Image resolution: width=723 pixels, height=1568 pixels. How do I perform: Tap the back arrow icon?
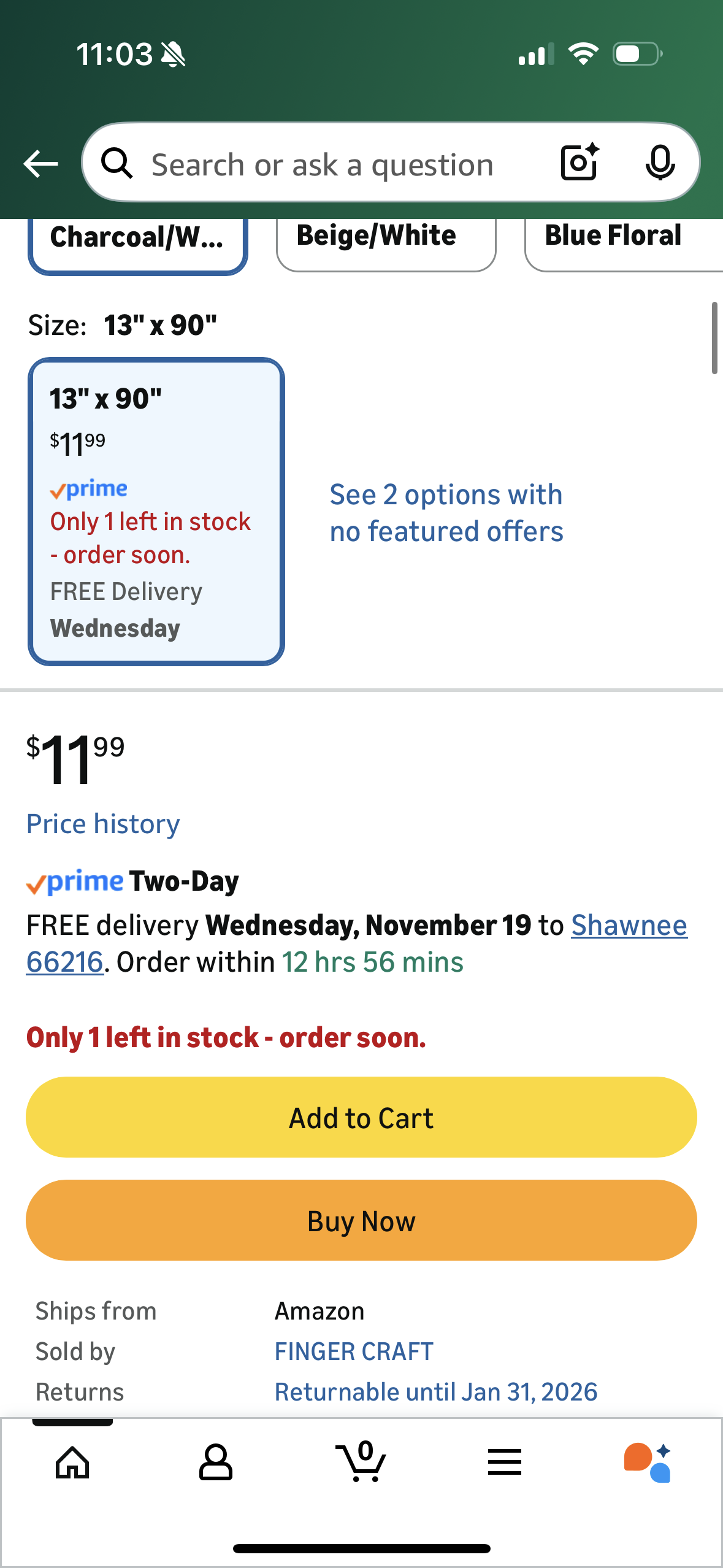(x=40, y=164)
